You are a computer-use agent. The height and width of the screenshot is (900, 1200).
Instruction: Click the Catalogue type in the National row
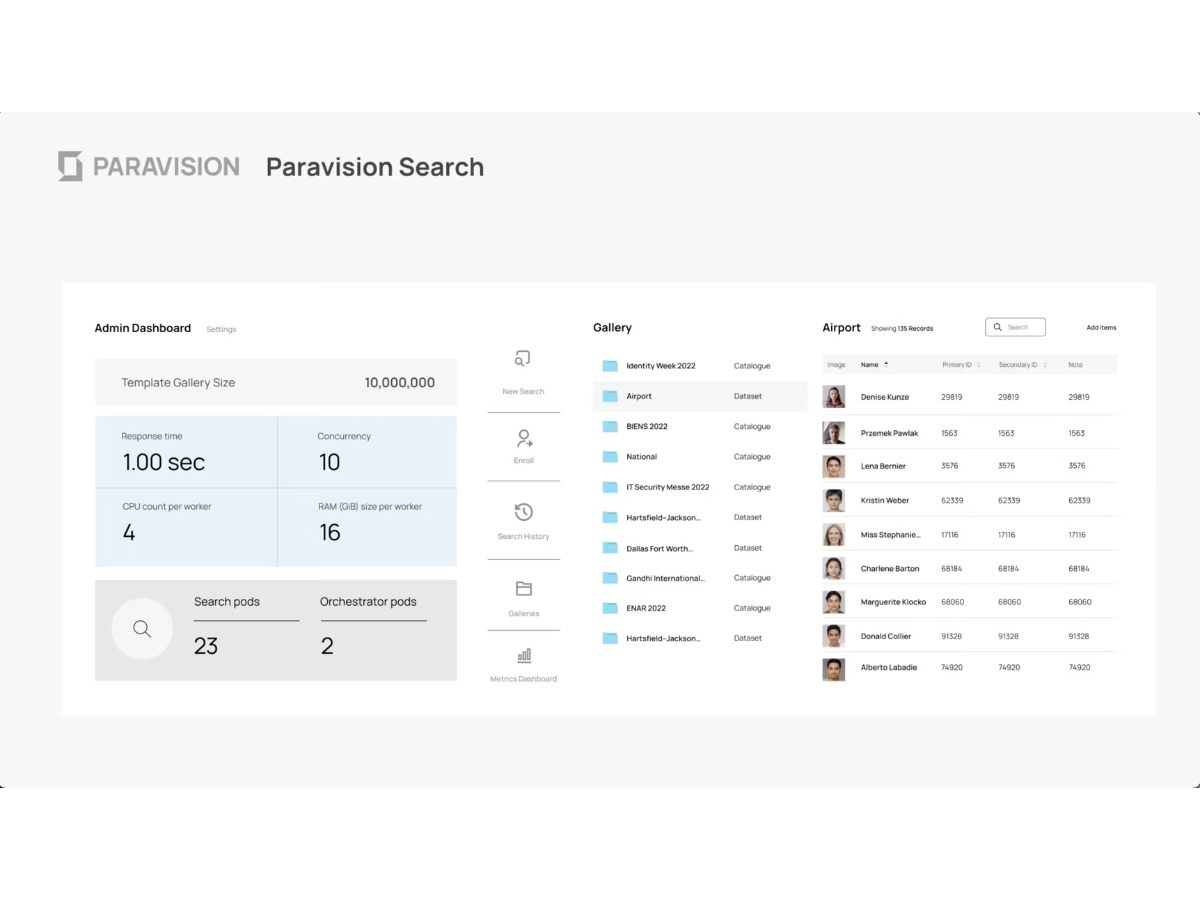752,457
